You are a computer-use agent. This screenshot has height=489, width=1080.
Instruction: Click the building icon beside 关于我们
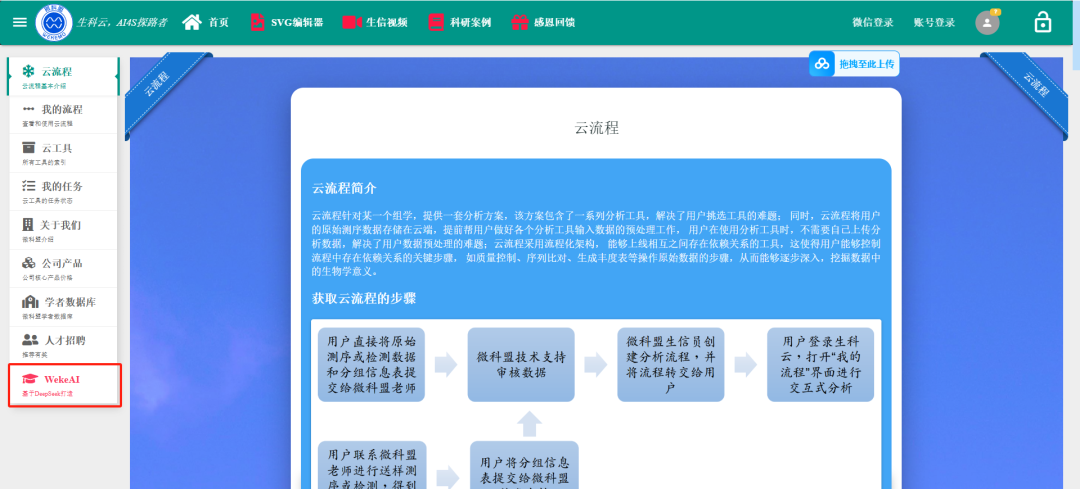click(x=28, y=225)
